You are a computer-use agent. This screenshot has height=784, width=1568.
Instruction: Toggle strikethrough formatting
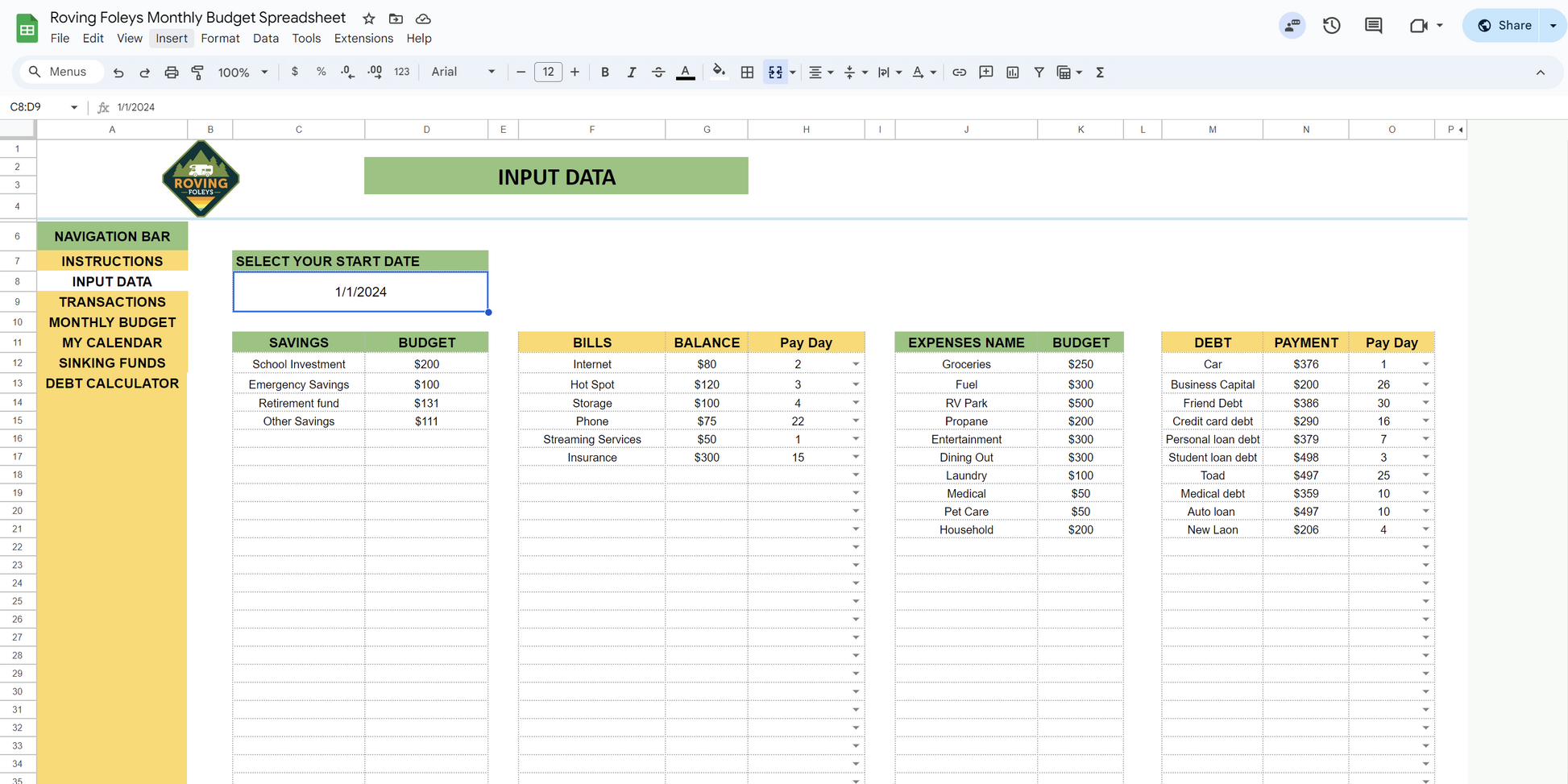coord(658,73)
